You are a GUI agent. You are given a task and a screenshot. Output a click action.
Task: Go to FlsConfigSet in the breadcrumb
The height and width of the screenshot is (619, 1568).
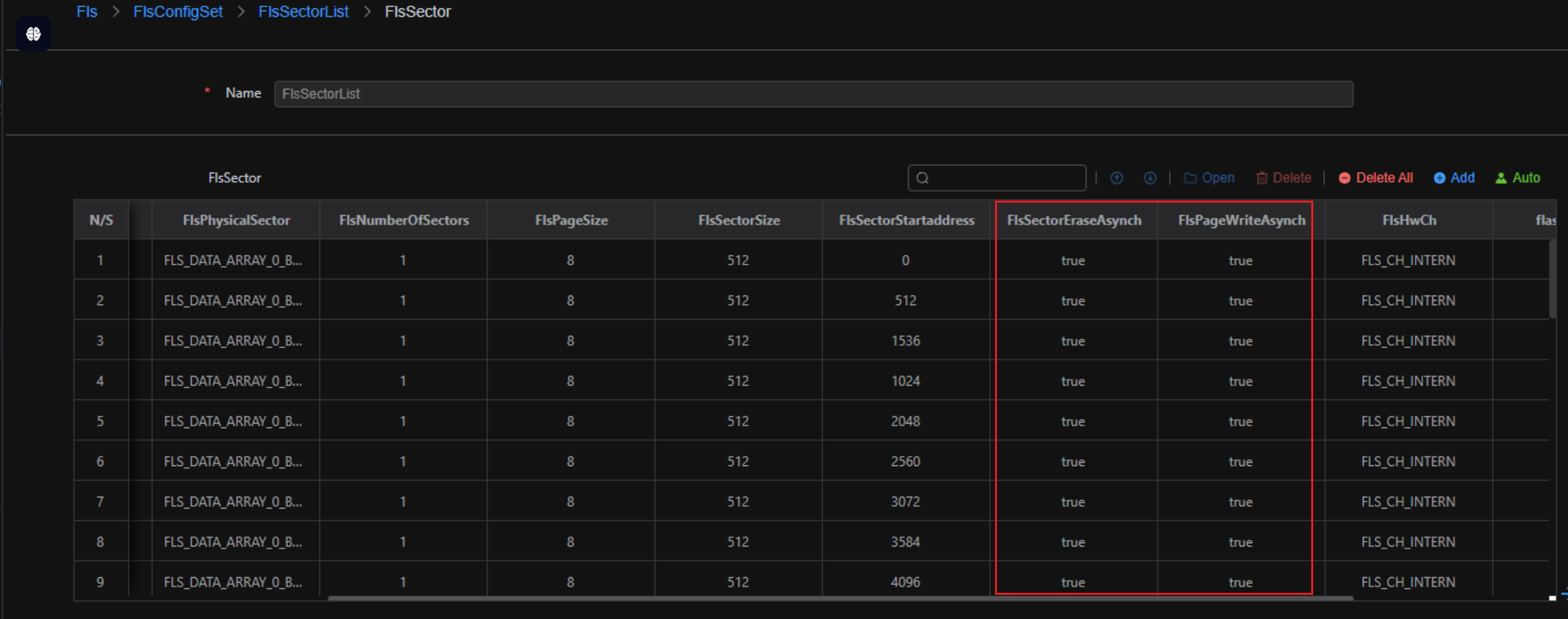[x=178, y=12]
